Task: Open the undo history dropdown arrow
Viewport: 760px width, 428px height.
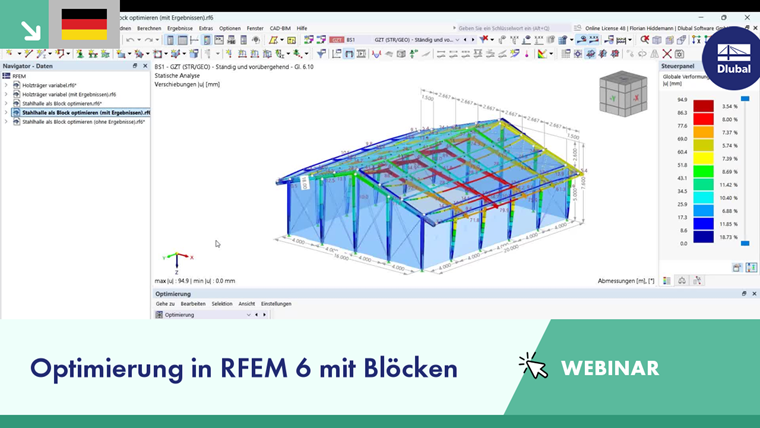Action: [139, 40]
